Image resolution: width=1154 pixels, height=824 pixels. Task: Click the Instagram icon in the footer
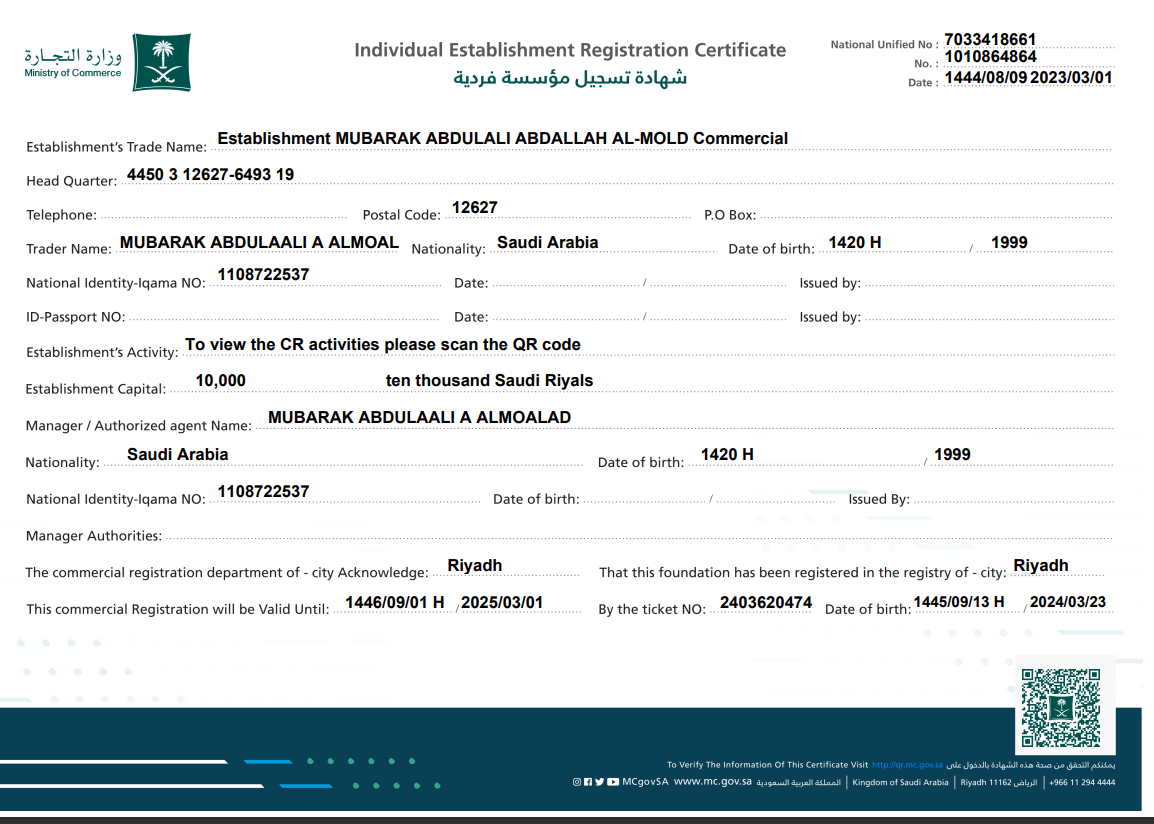tap(577, 782)
